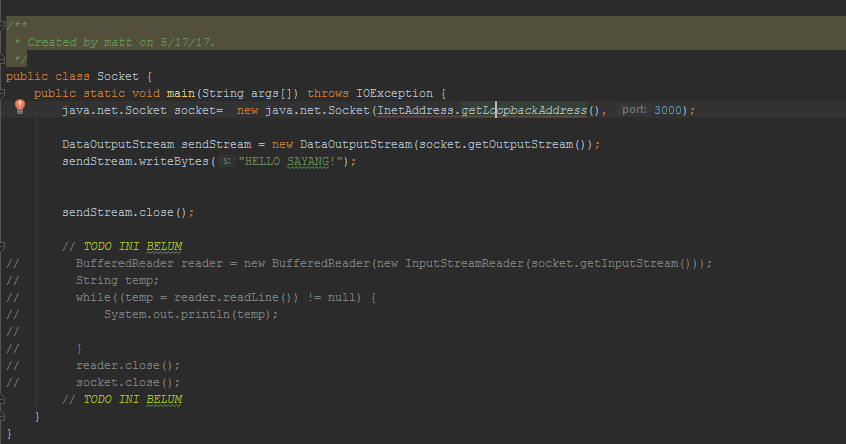Click the red lightbulb quick-fix icon
The height and width of the screenshot is (444, 846).
click(x=20, y=106)
